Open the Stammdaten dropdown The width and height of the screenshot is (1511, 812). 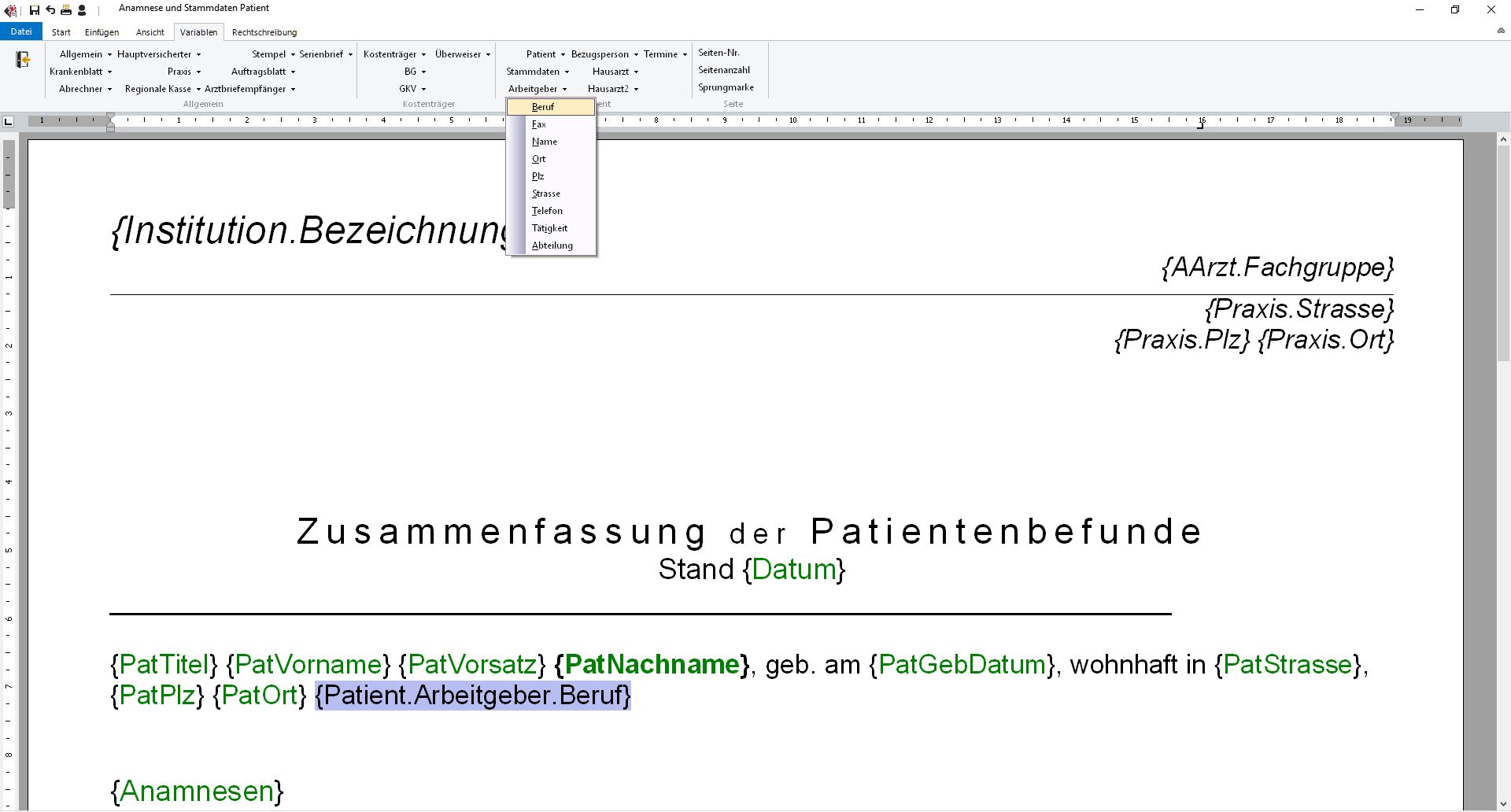(538, 72)
